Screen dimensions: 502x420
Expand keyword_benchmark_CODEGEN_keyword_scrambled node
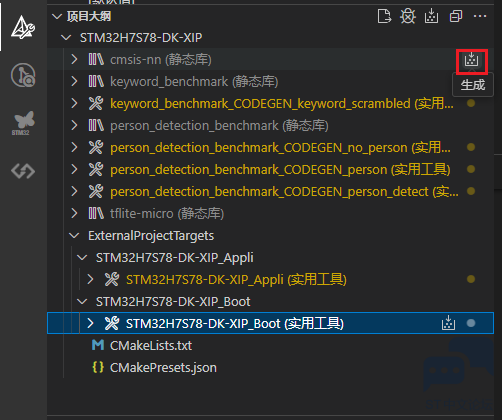point(74,103)
